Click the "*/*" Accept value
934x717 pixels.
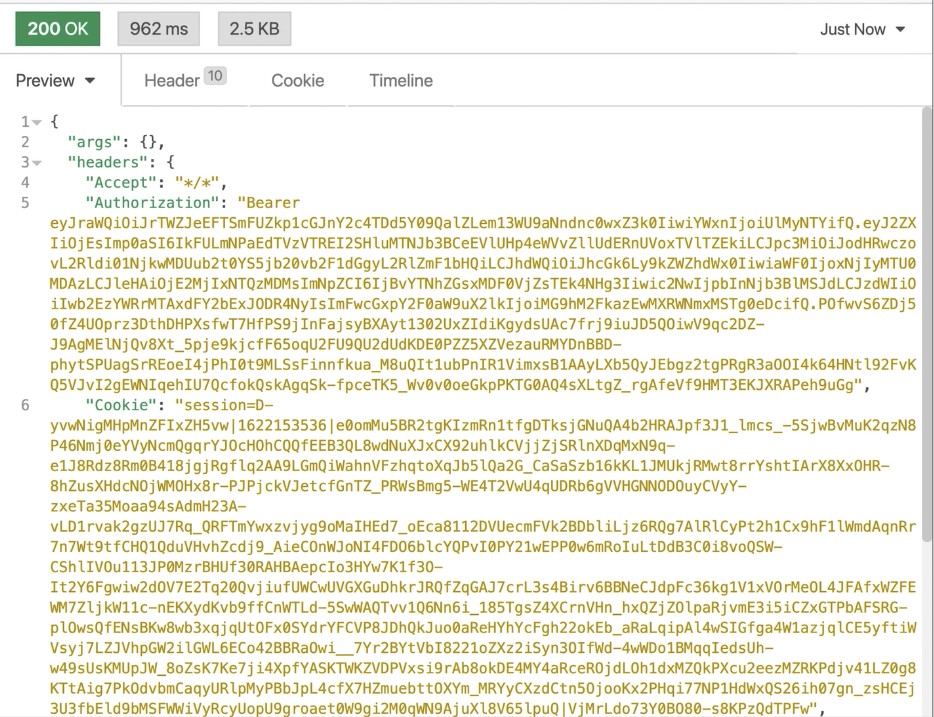(x=196, y=183)
